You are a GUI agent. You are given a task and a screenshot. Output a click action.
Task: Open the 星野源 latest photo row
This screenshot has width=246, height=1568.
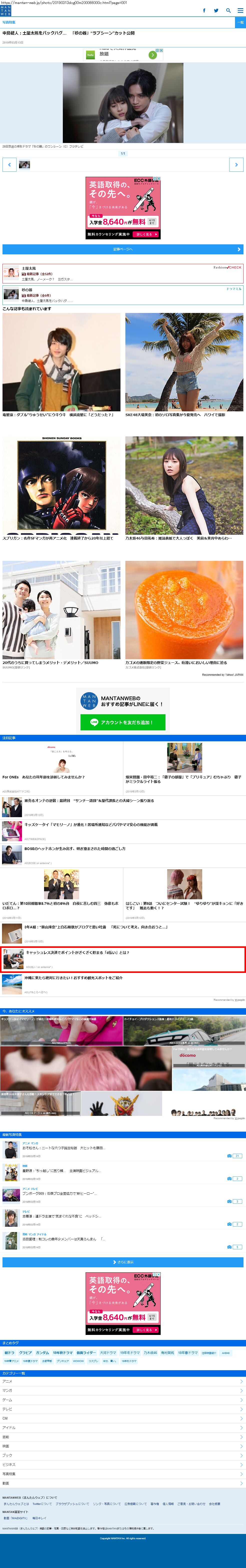pos(123,1173)
